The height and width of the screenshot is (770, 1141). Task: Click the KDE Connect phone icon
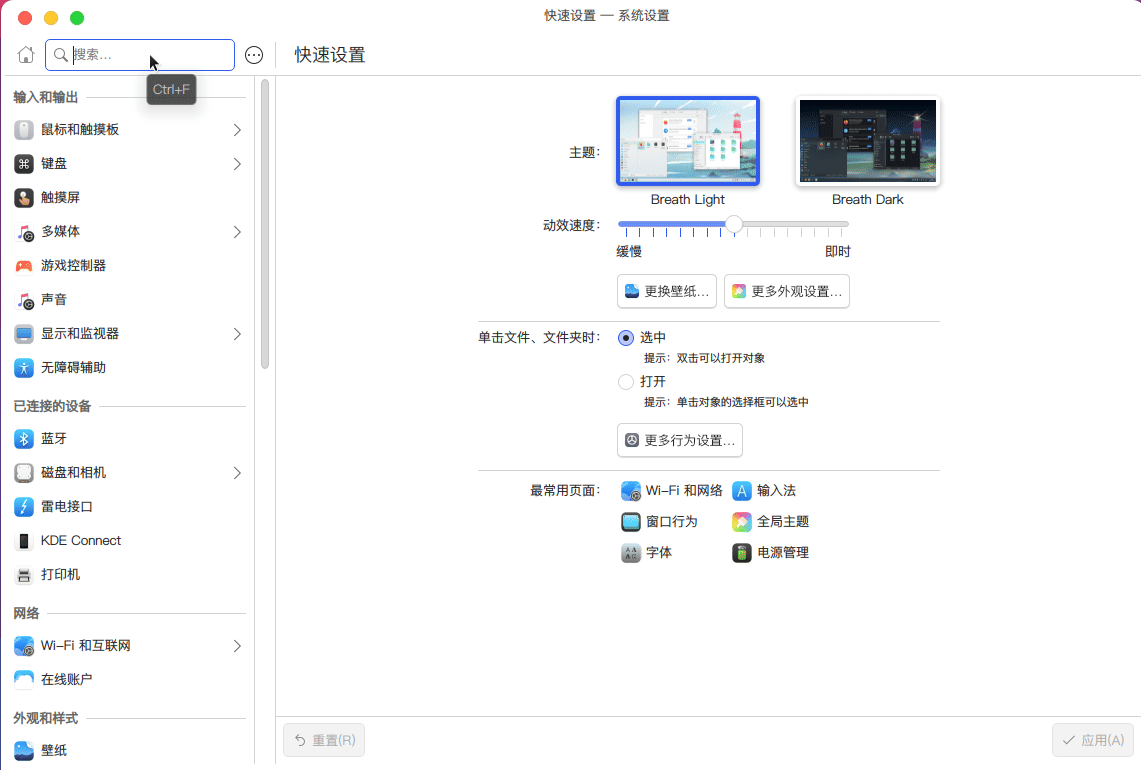[24, 541]
